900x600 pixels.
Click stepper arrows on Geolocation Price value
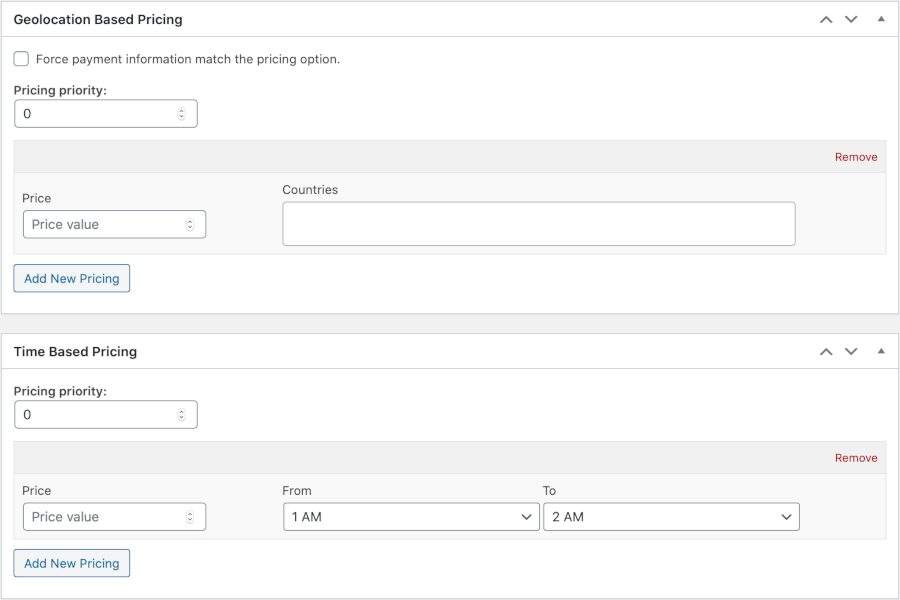coord(190,224)
